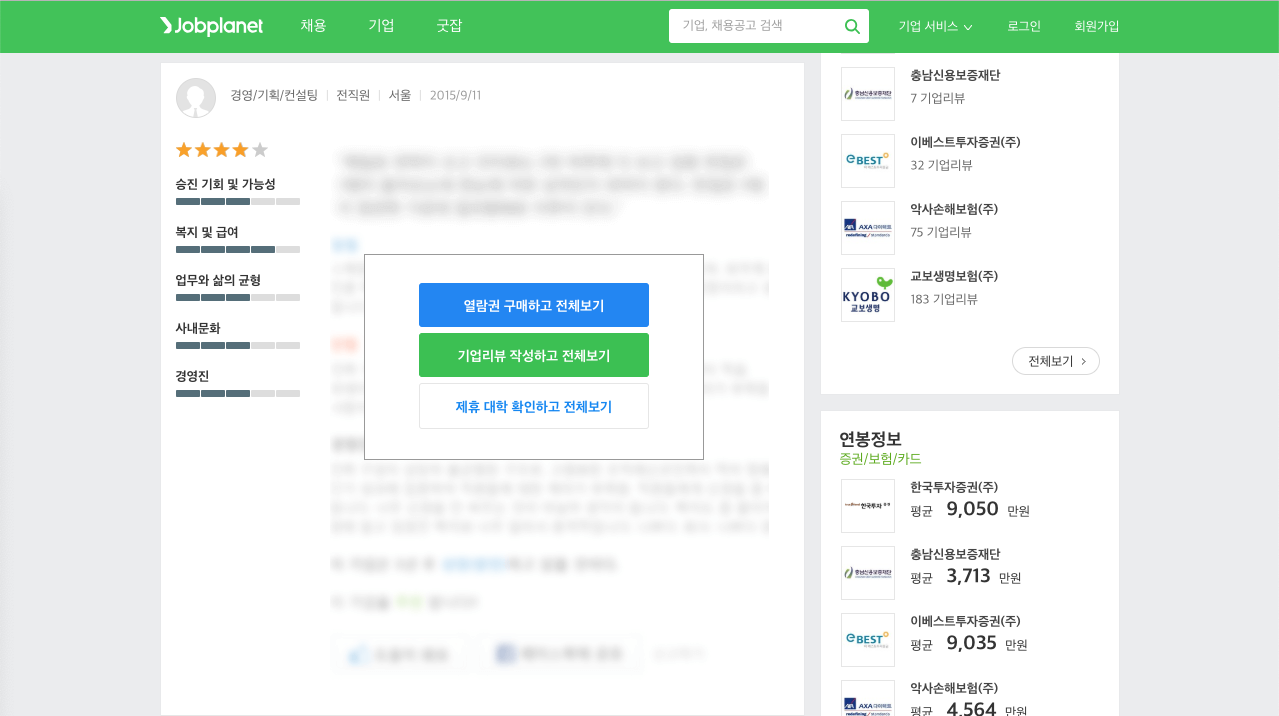
Task: Open 충남신용보증재단 company name in review list
Action: [955, 75]
